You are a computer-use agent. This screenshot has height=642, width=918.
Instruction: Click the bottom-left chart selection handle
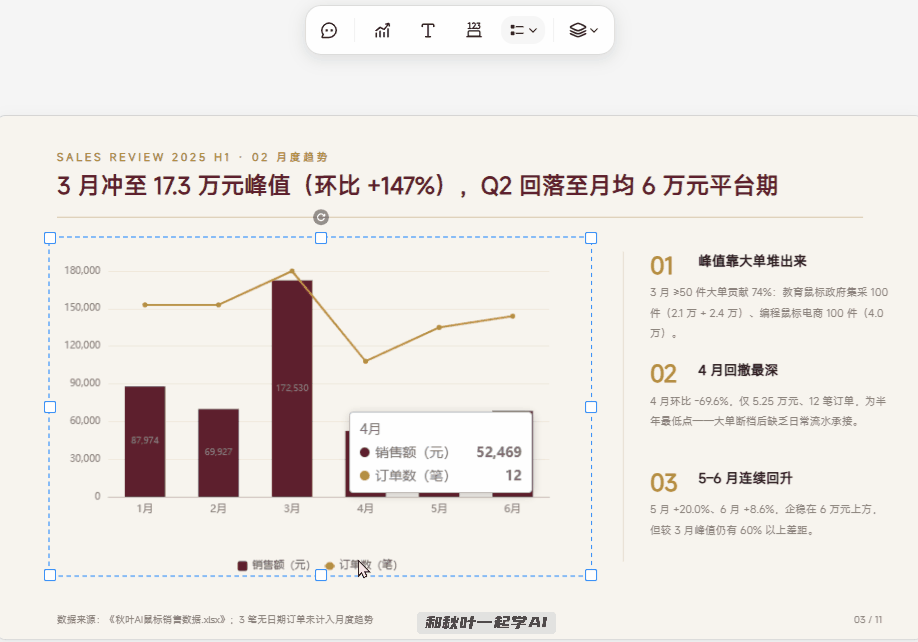point(50,575)
